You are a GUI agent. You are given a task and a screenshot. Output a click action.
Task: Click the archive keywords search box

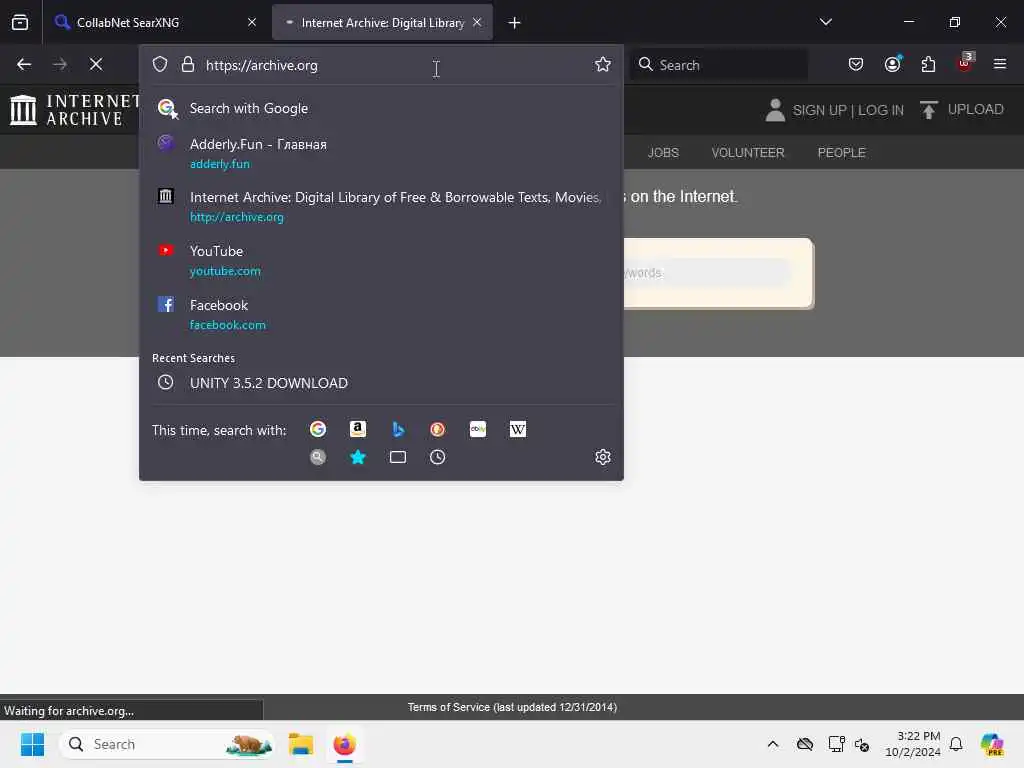707,272
